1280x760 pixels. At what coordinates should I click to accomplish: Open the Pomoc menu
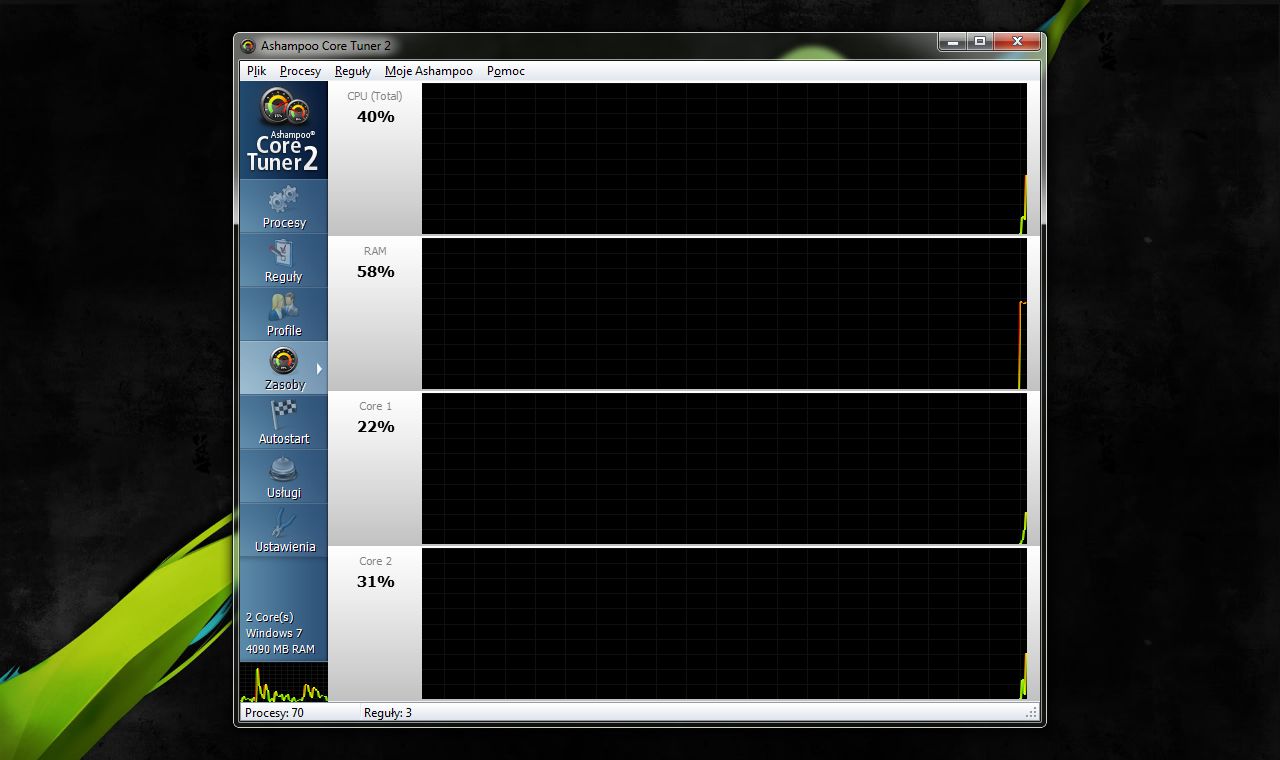click(x=506, y=71)
